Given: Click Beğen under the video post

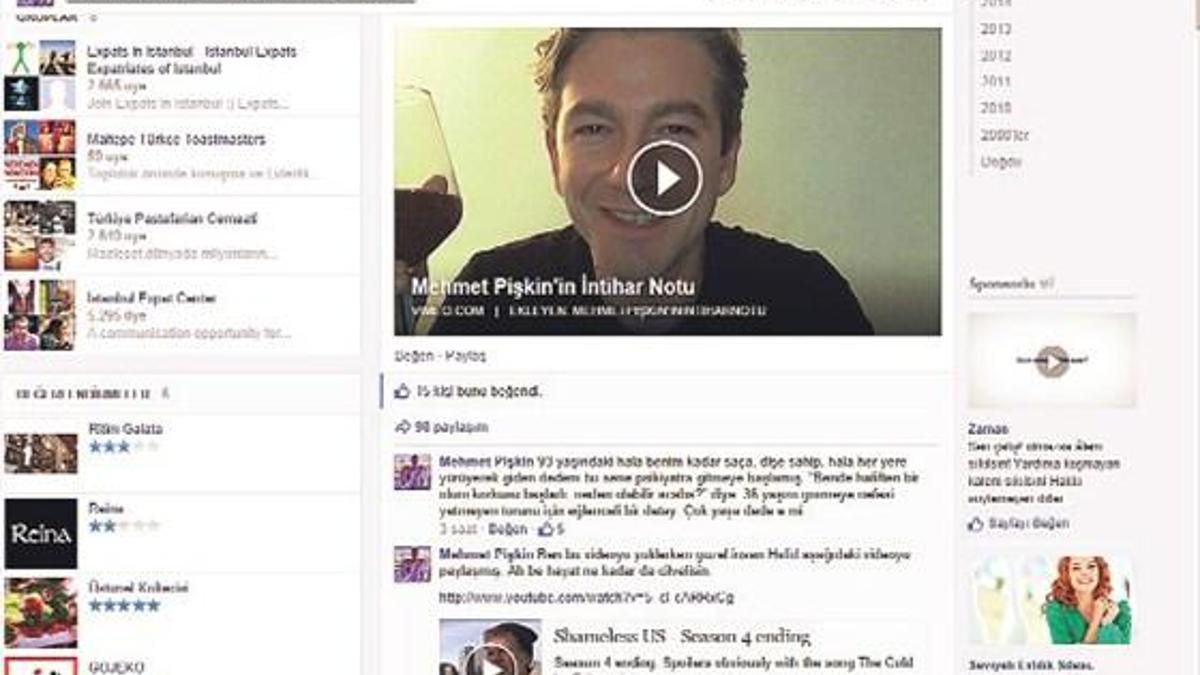Looking at the screenshot, I should point(413,356).
